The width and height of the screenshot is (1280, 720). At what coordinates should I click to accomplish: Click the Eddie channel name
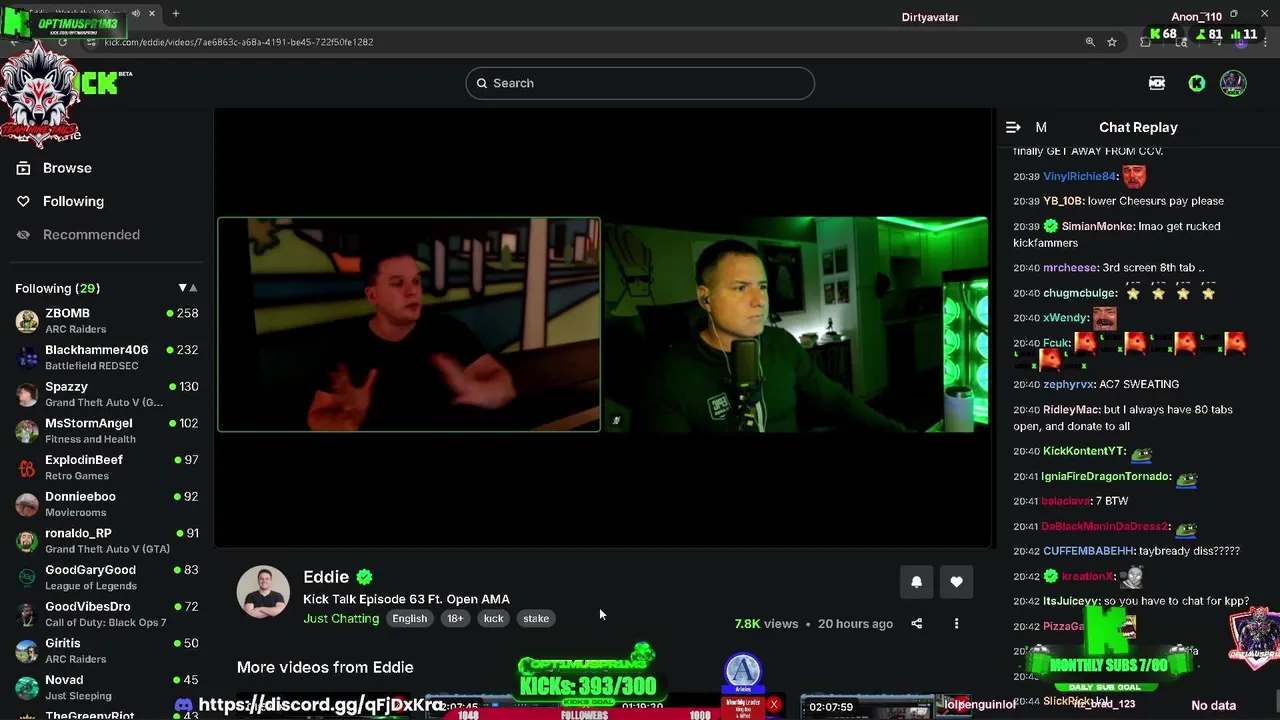tap(326, 577)
